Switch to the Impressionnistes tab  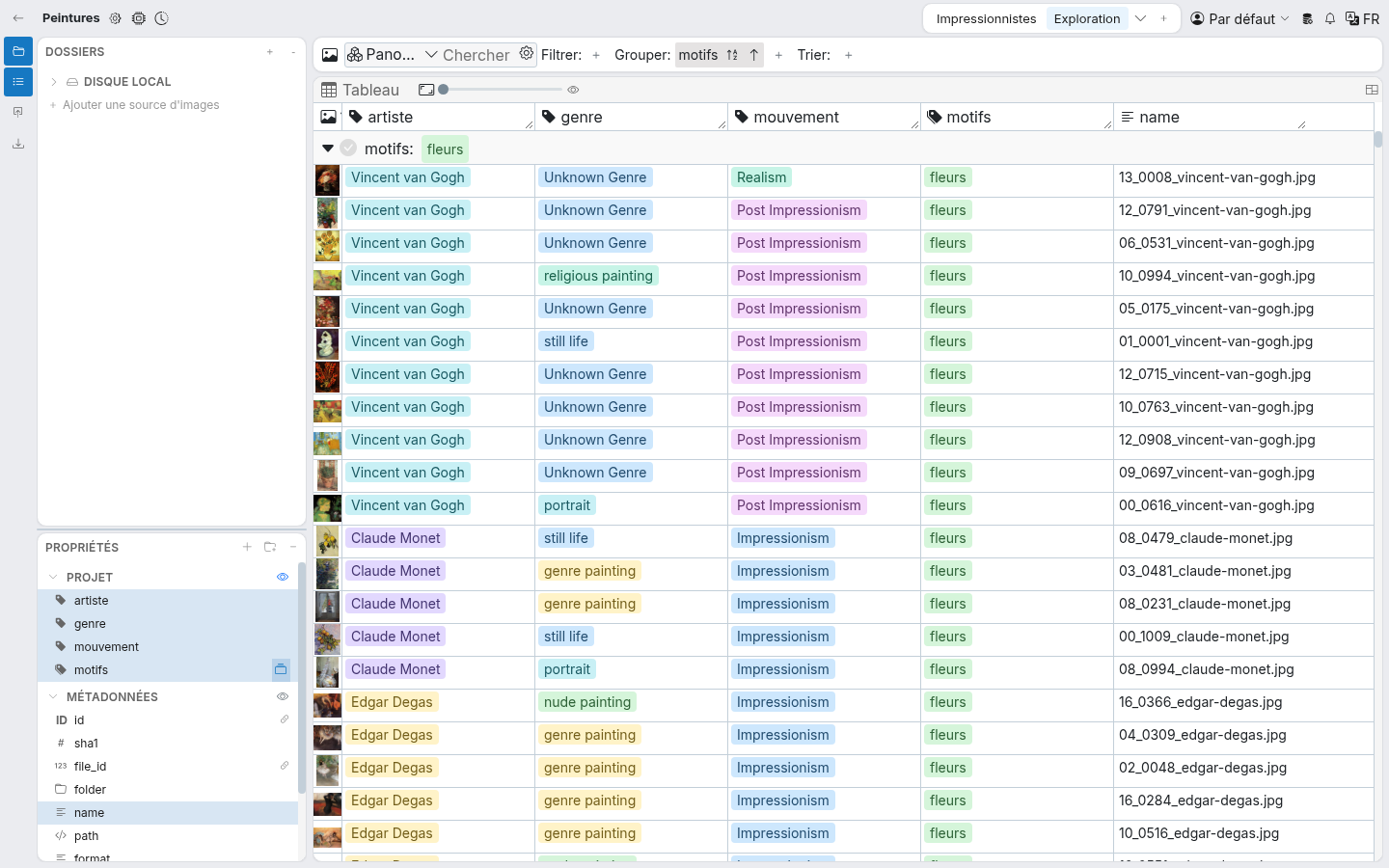[986, 18]
